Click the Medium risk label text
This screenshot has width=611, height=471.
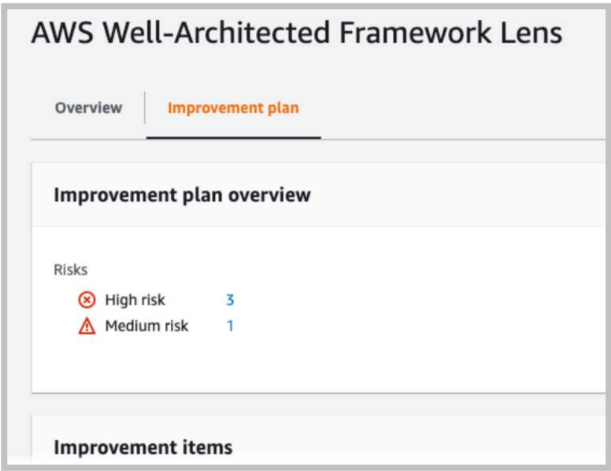pos(147,326)
